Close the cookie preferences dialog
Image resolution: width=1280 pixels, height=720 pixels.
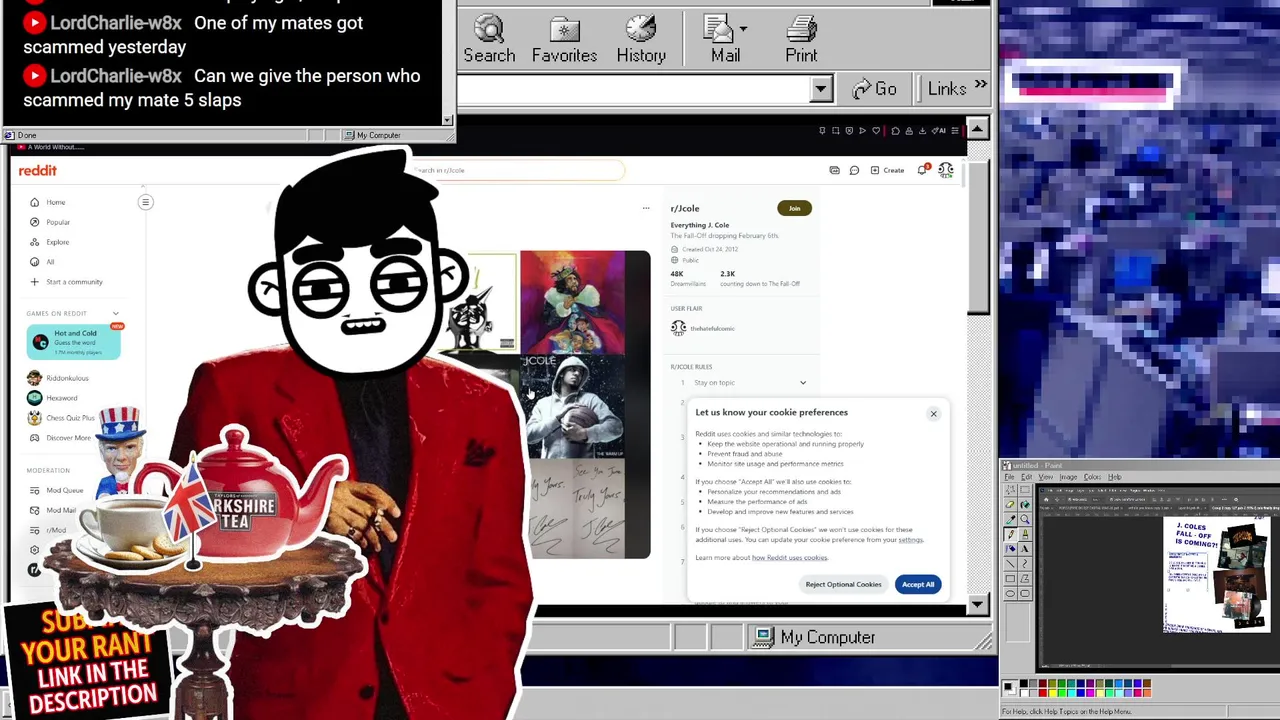pos(933,414)
